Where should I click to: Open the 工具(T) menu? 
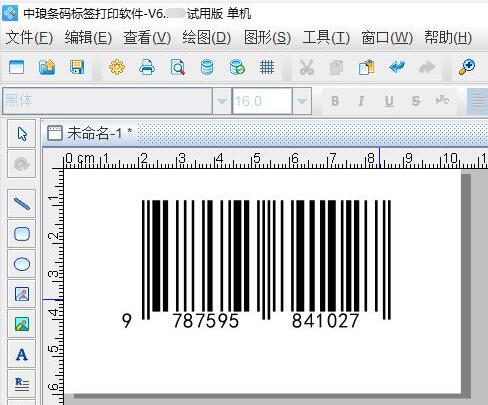pyautogui.click(x=326, y=37)
